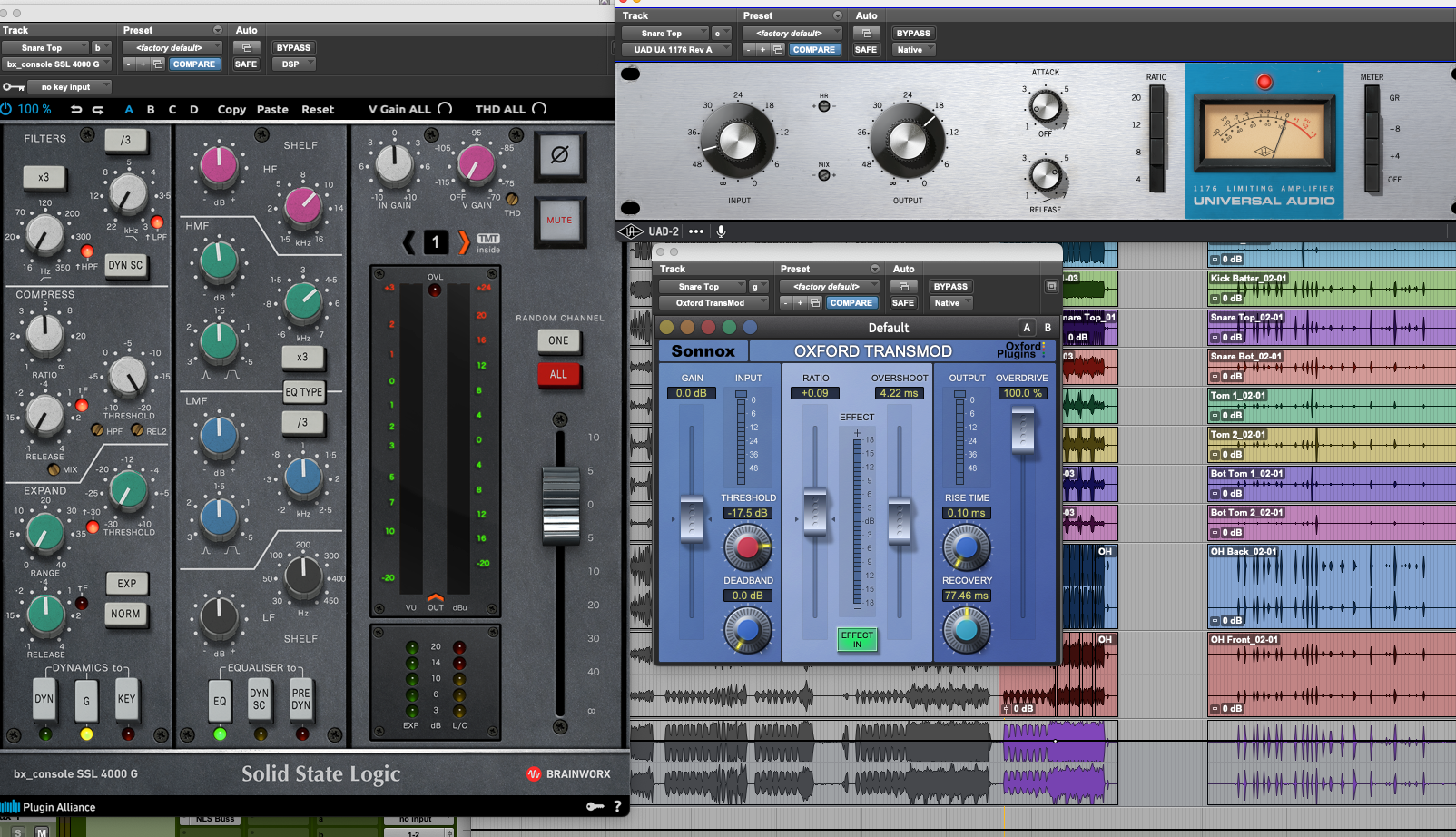The height and width of the screenshot is (837, 1456).
Task: Toggle the phase invert Ø button
Action: [x=559, y=154]
